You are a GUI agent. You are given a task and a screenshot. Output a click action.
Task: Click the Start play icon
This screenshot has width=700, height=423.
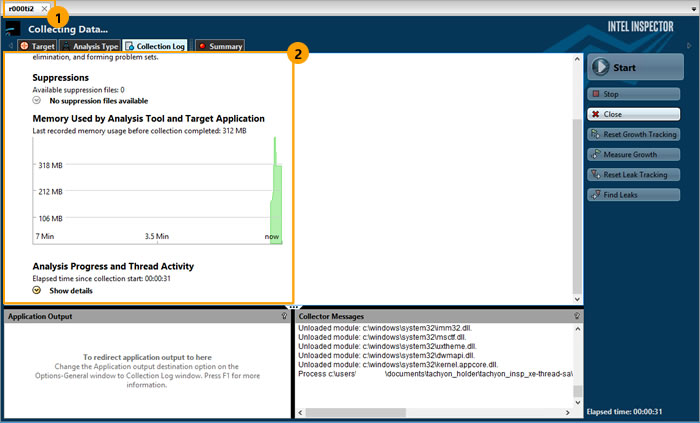click(x=600, y=67)
